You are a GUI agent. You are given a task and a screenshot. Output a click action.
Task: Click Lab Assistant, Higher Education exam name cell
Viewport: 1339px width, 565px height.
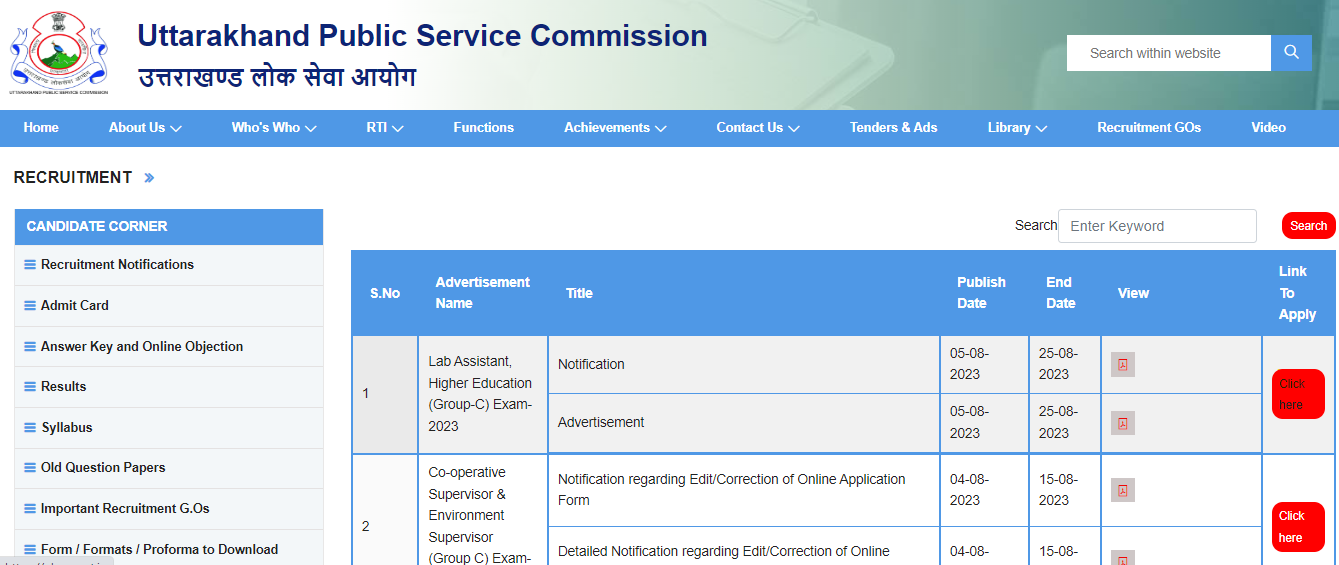483,394
